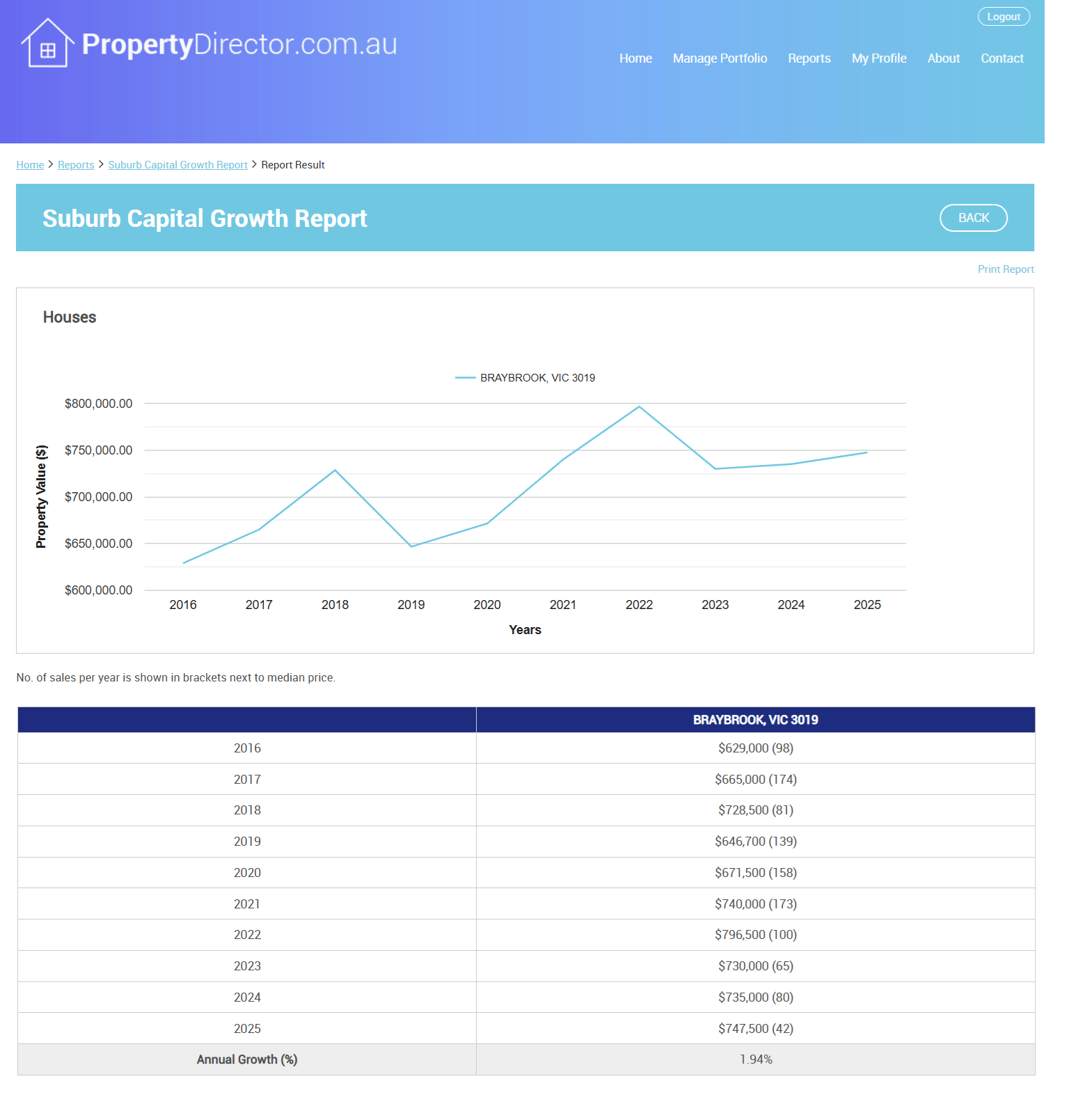Click the blue legend line swatch
1069x1120 pixels.
[465, 378]
